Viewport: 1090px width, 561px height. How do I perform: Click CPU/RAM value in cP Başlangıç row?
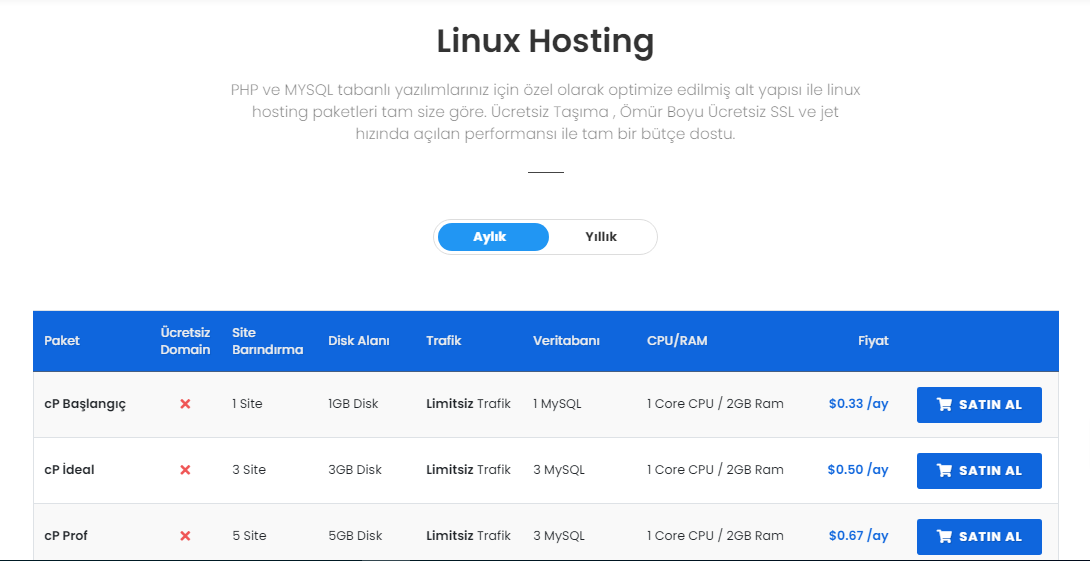pyautogui.click(x=715, y=404)
